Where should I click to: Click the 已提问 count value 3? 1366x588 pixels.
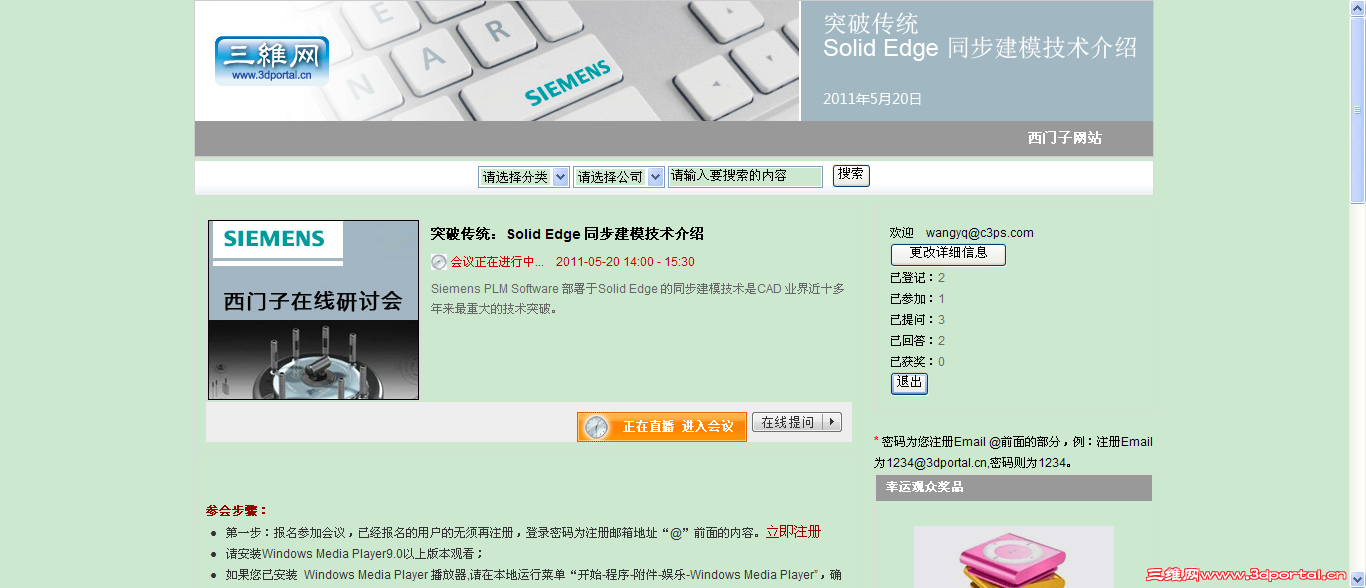tap(941, 320)
